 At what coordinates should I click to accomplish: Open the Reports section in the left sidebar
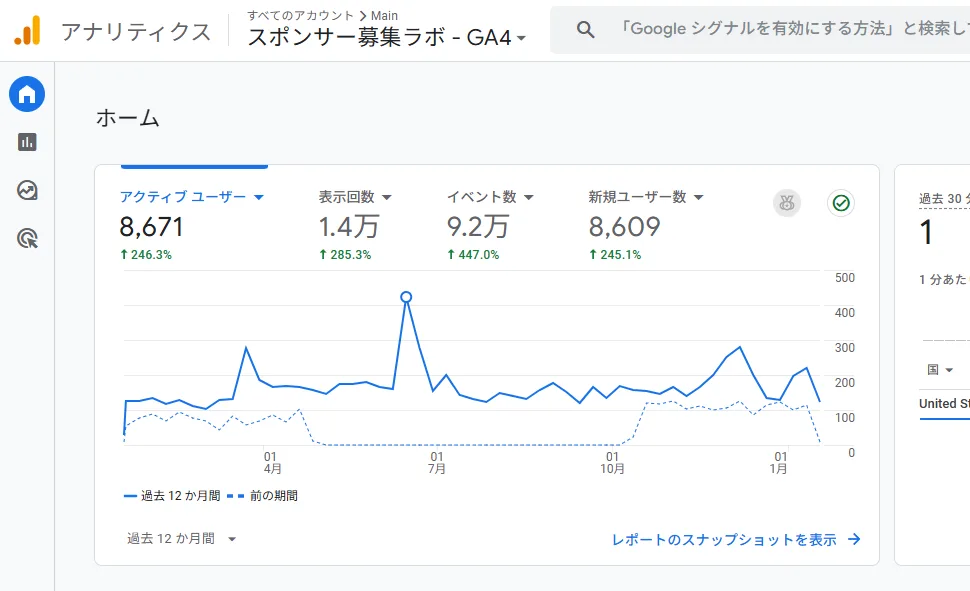[x=26, y=141]
